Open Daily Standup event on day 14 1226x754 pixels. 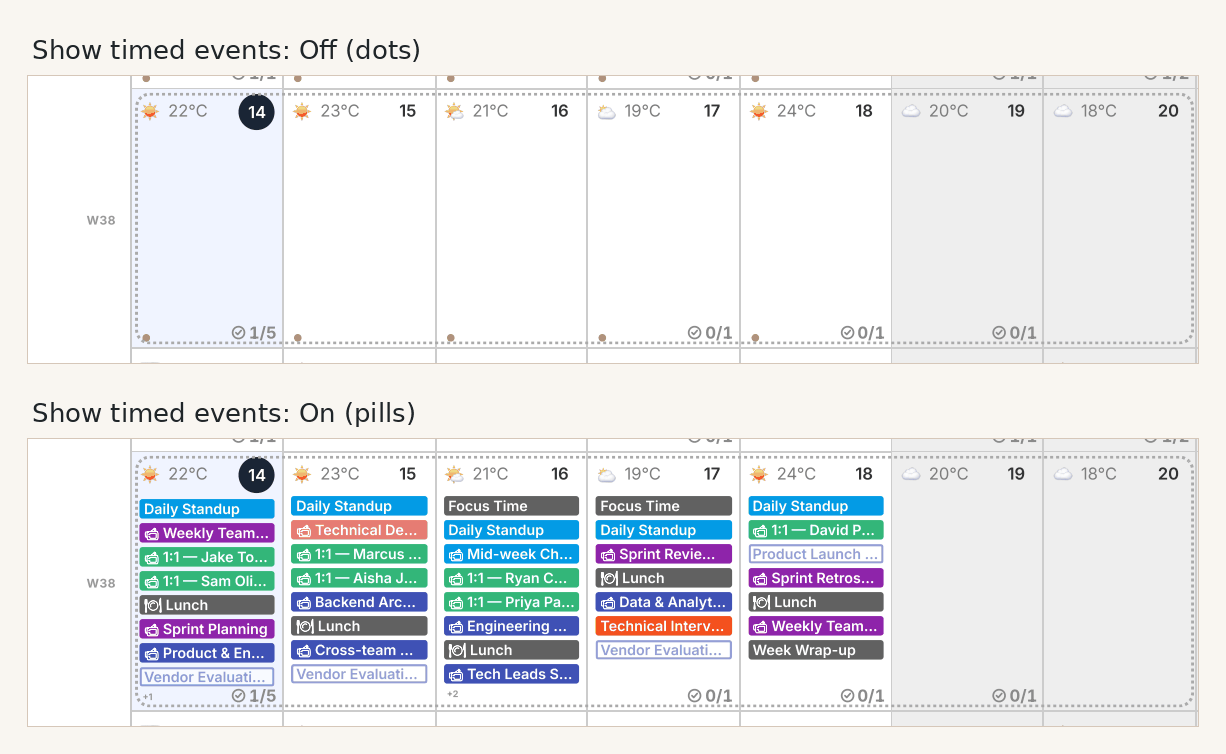pos(207,509)
